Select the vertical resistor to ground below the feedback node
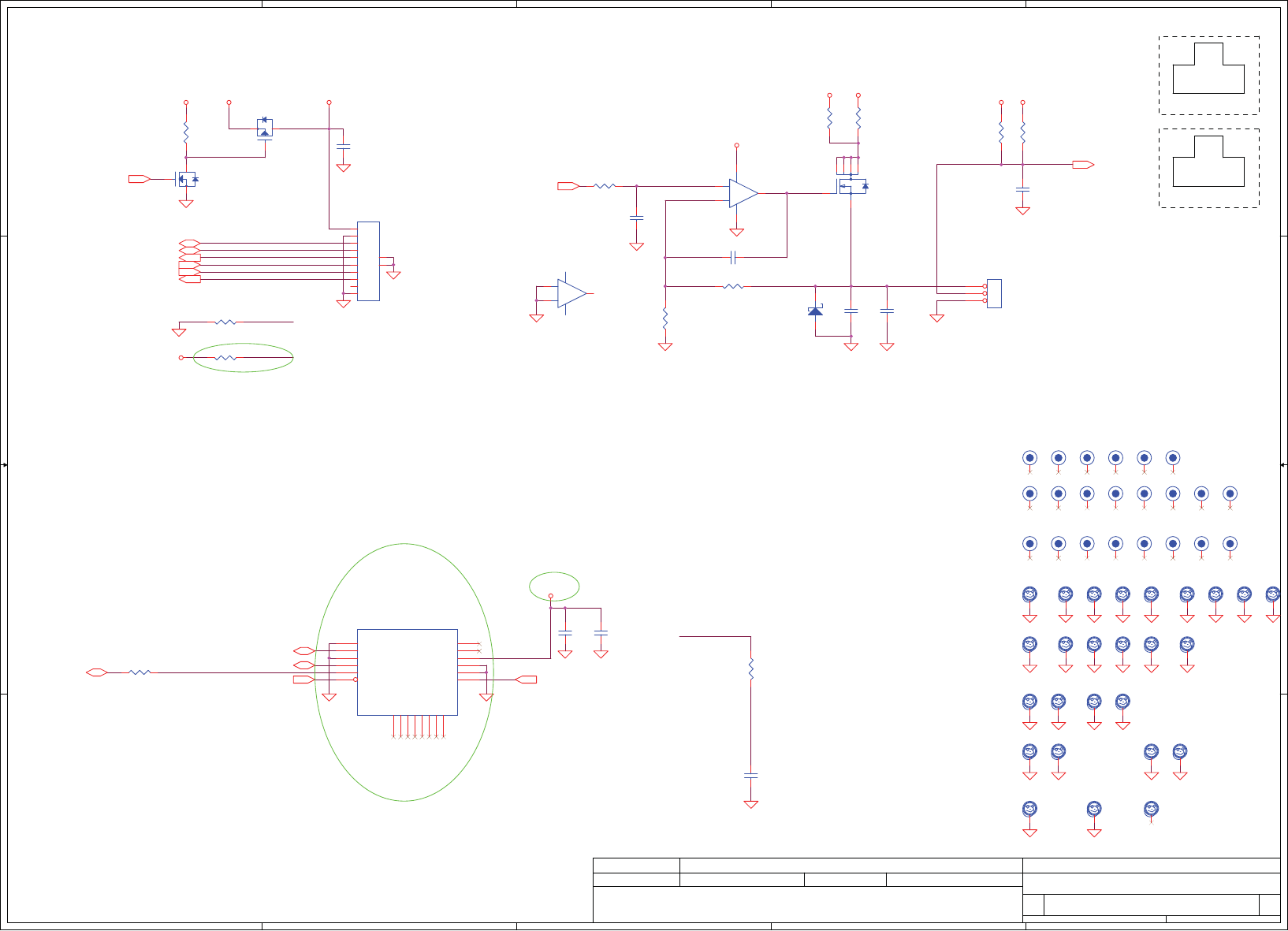Screen dimensions: 1288x931 pyautogui.click(x=665, y=318)
